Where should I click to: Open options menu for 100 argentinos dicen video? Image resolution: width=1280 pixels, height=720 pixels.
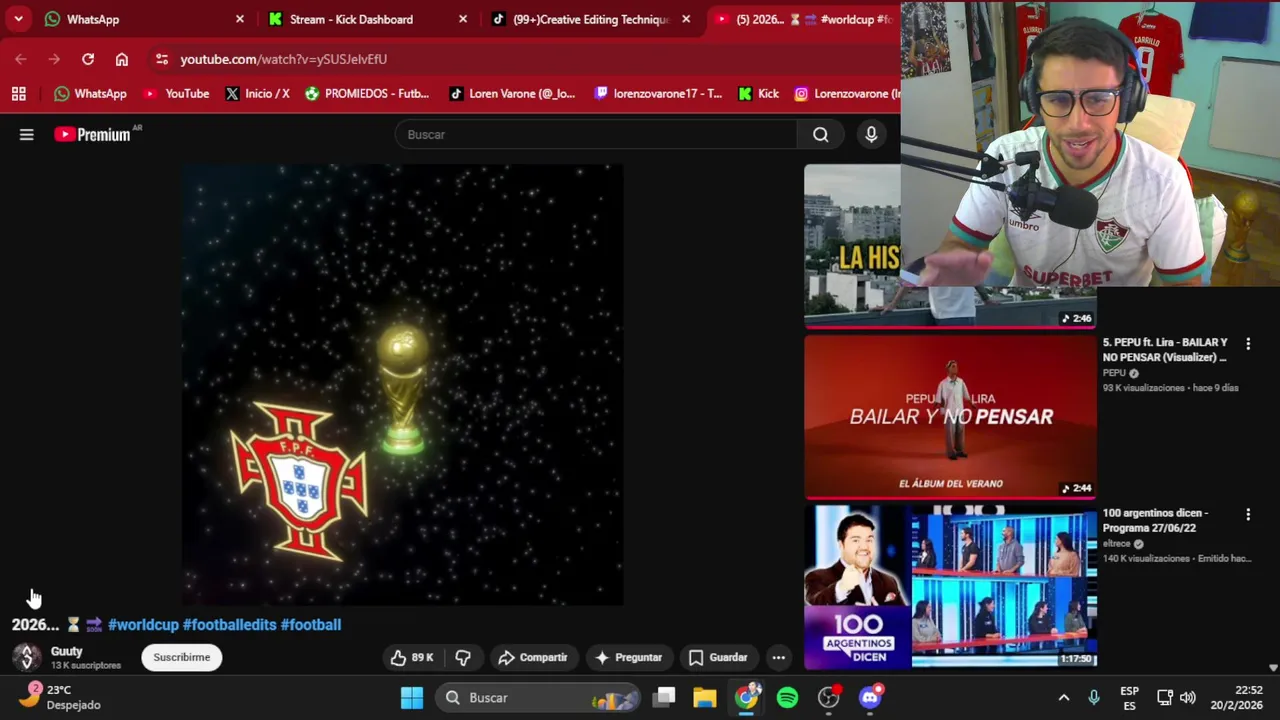pos(1248,514)
